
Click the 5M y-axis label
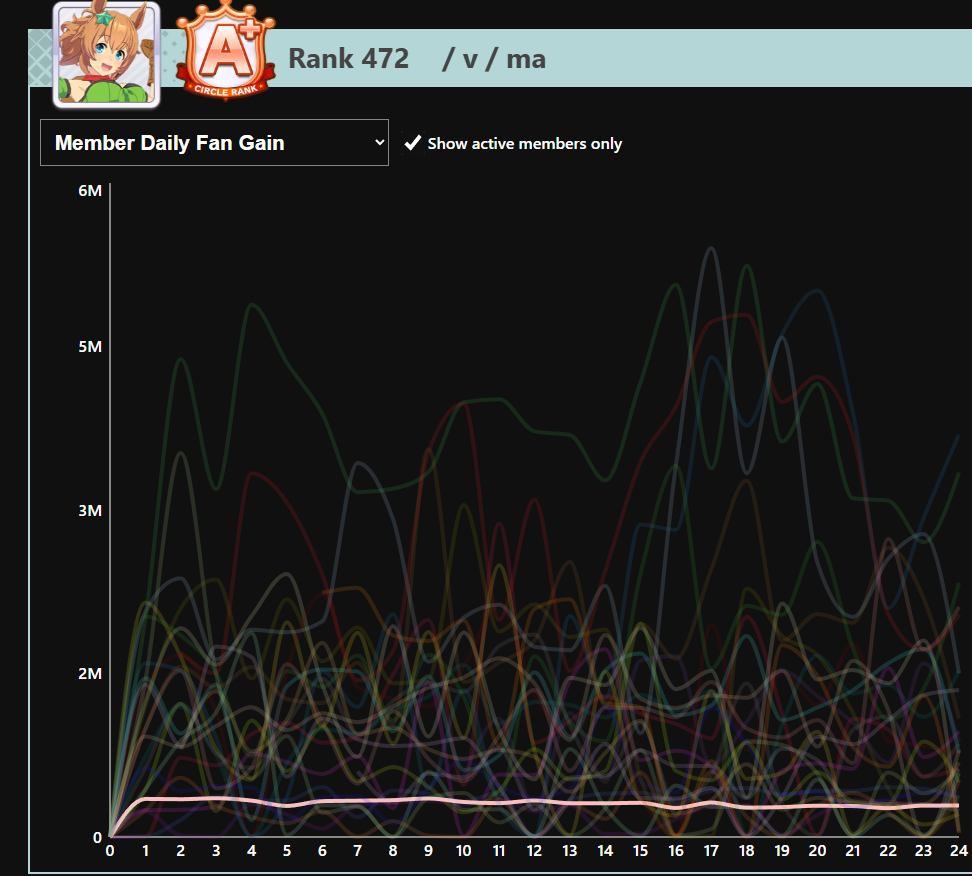90,347
